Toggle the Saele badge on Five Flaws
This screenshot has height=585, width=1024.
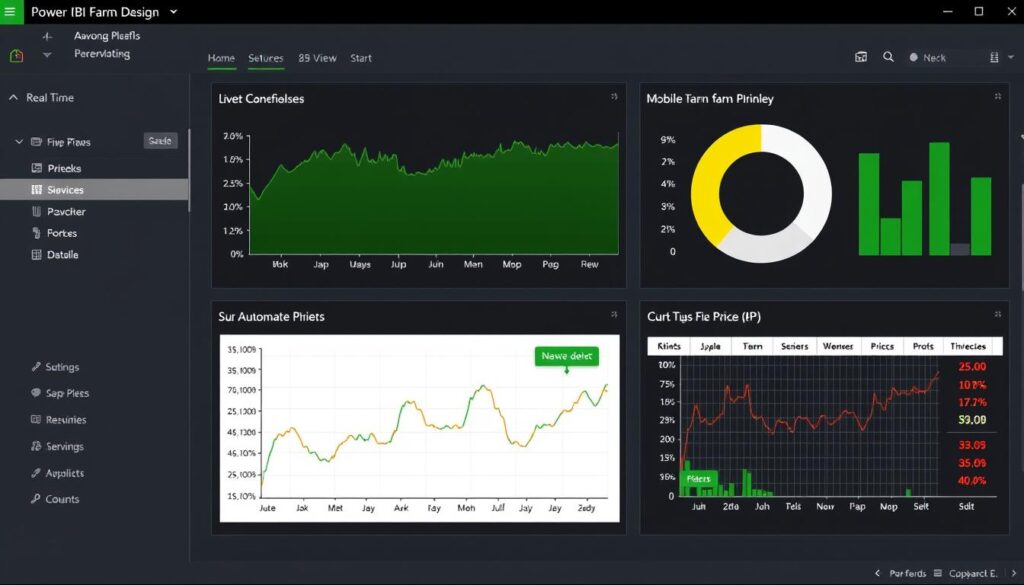pos(160,141)
